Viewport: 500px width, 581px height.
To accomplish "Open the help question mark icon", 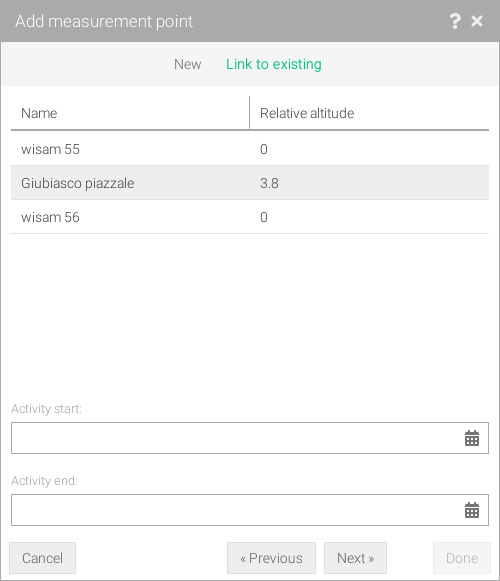I will pyautogui.click(x=455, y=21).
